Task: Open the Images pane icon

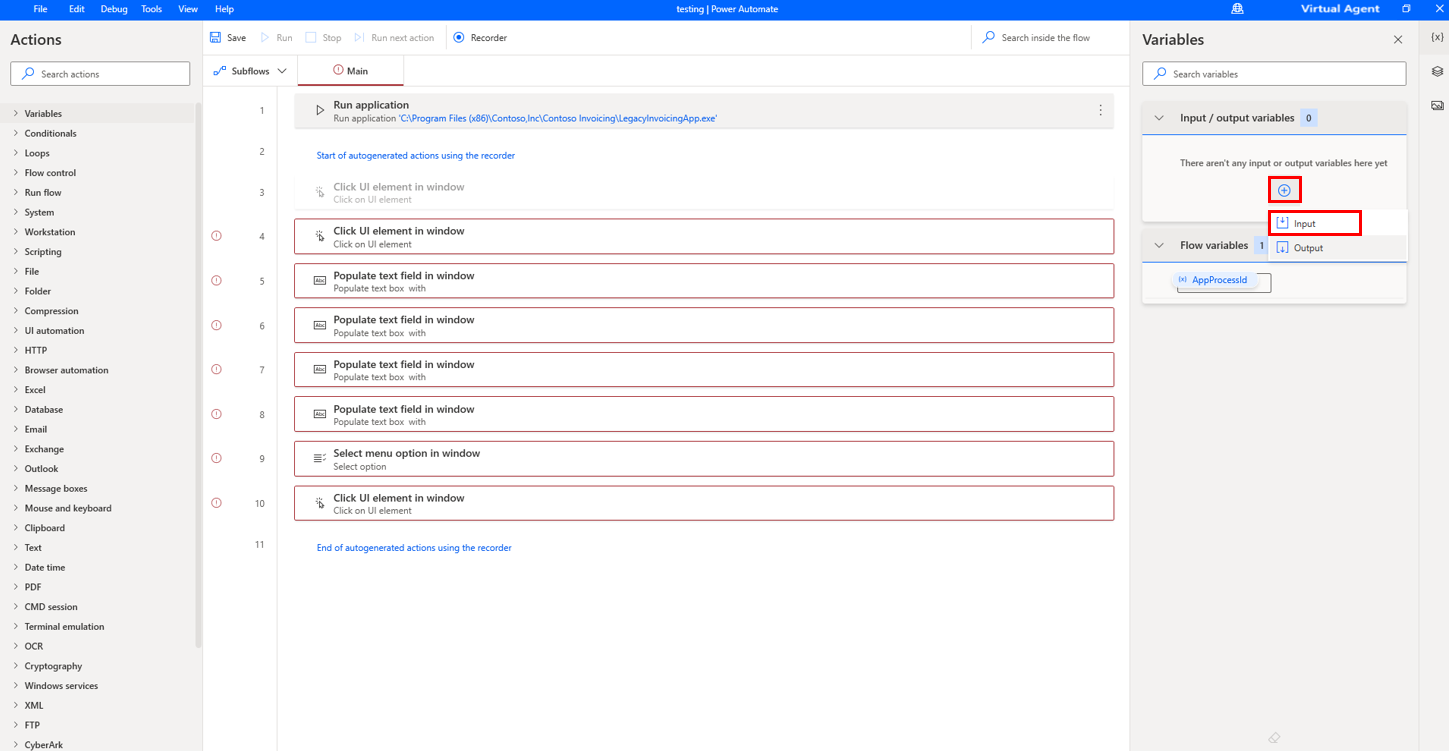Action: tap(1437, 105)
